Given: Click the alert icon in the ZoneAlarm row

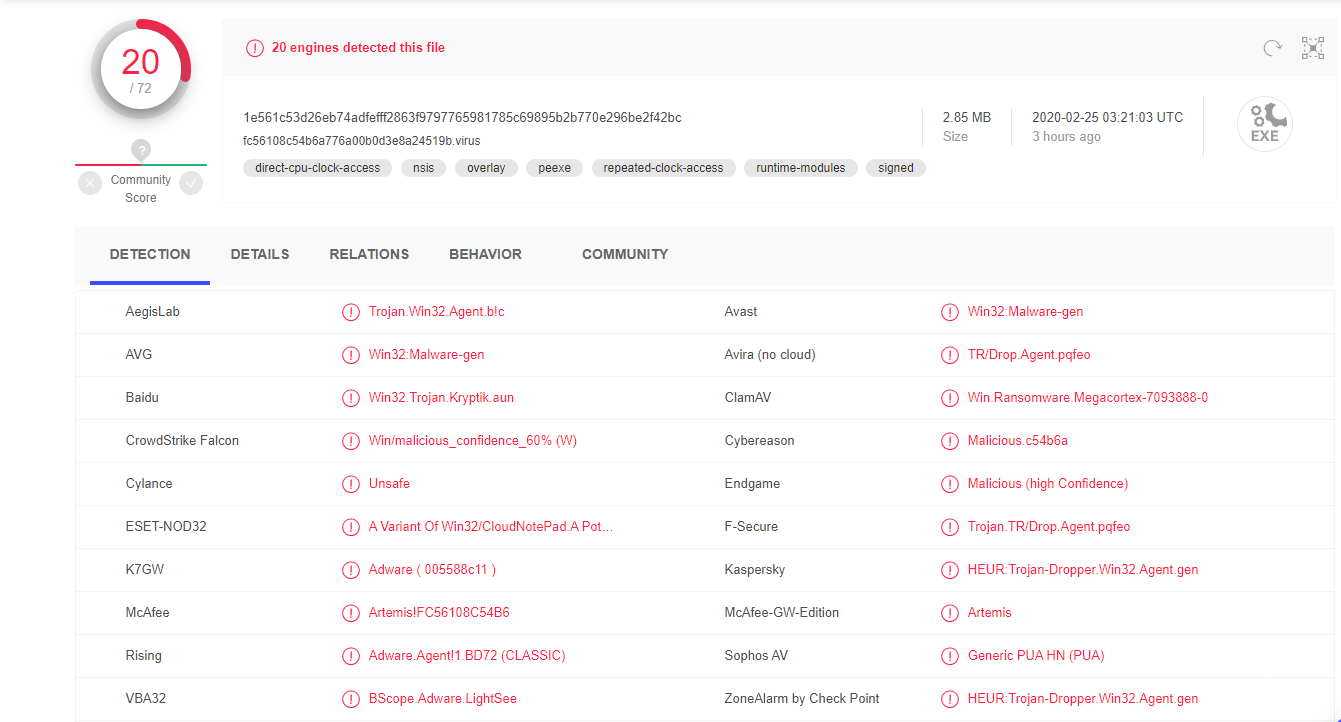Looking at the screenshot, I should click(x=950, y=699).
